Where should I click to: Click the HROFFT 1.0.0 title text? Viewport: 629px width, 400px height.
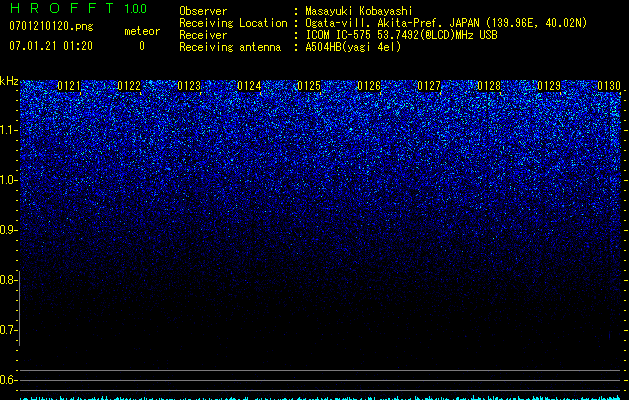pos(78,8)
